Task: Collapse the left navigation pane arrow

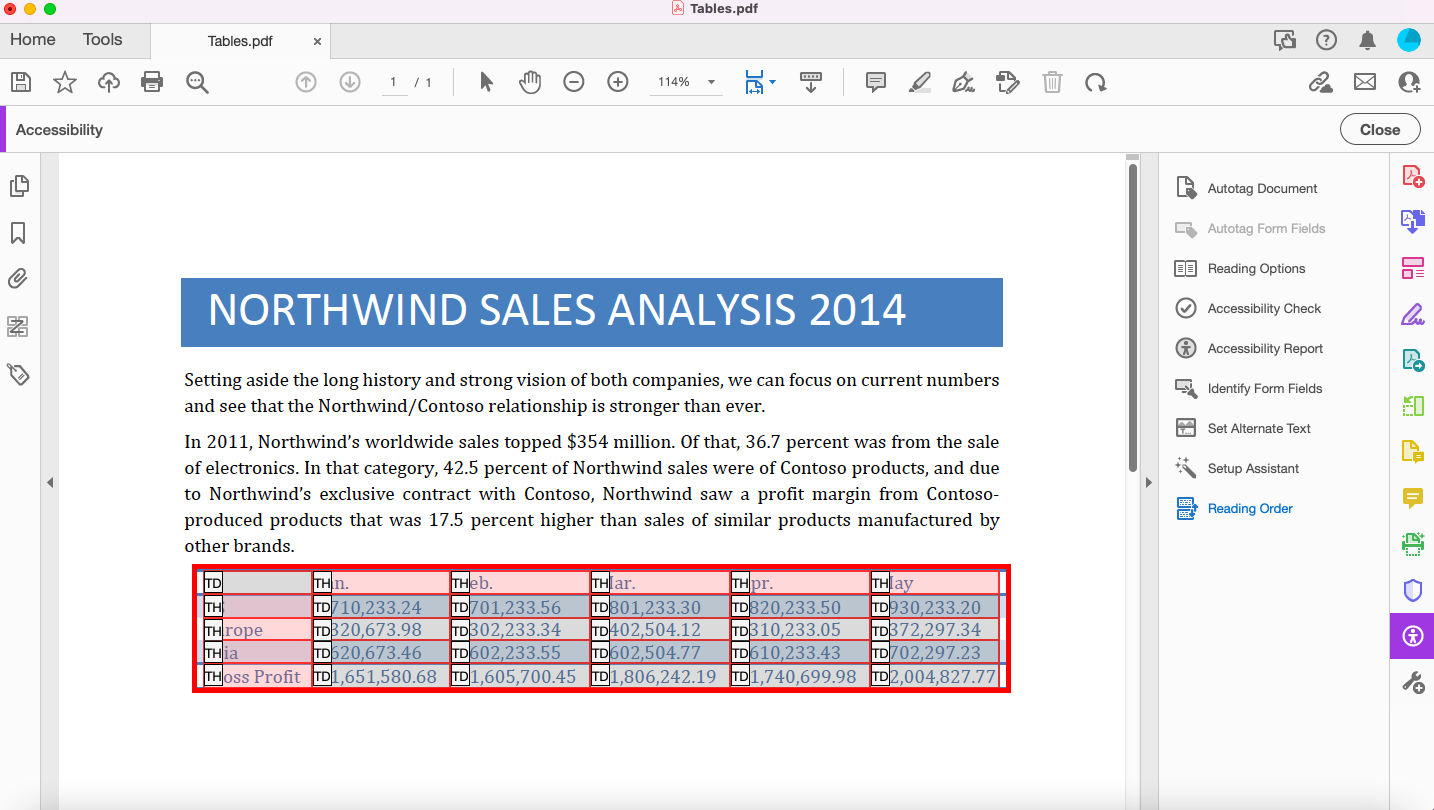Action: point(49,482)
